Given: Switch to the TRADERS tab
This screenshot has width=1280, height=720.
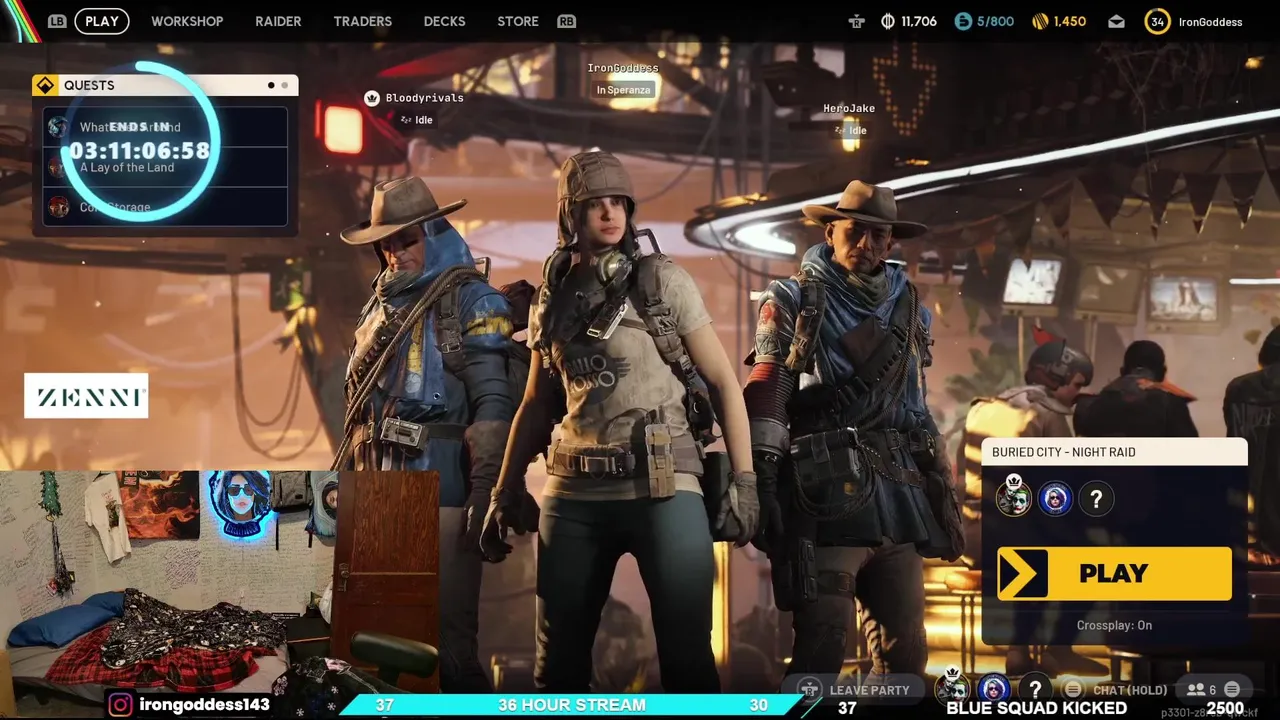Looking at the screenshot, I should coord(362,21).
